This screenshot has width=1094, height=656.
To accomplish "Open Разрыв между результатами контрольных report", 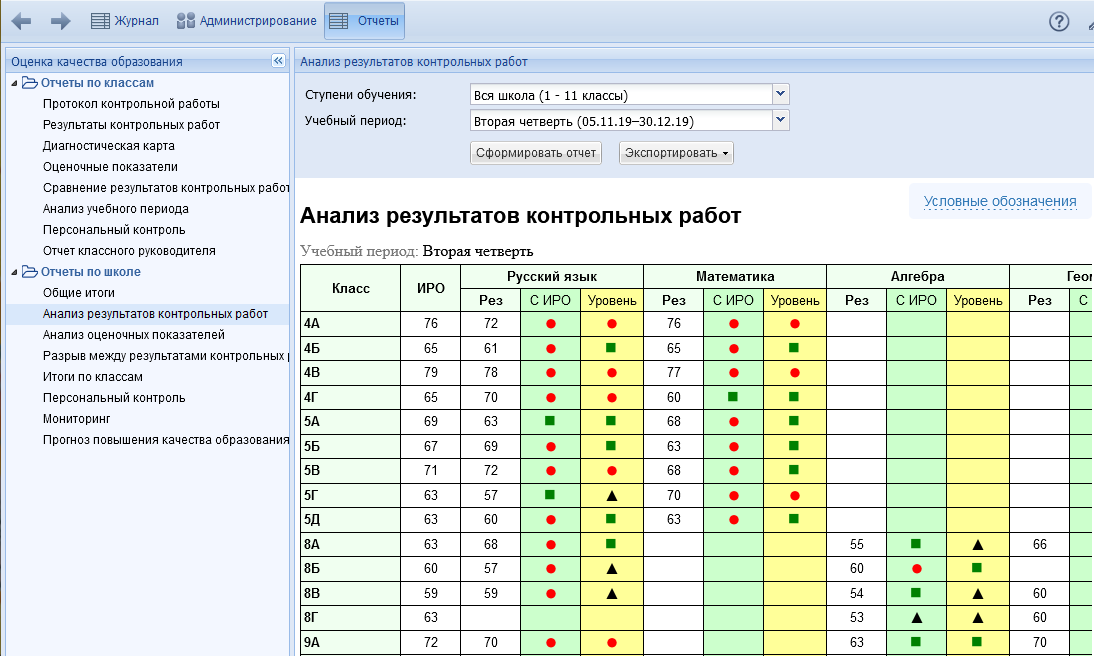I will coord(166,356).
